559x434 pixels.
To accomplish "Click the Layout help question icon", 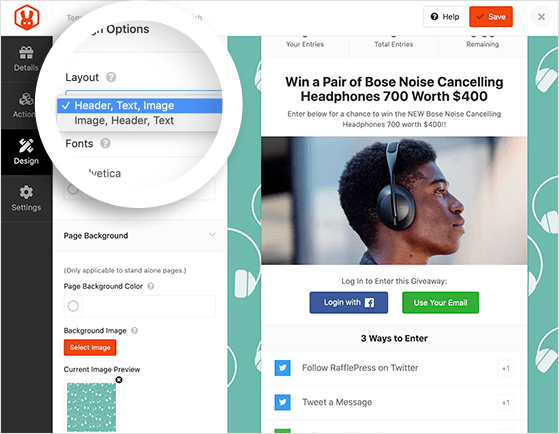I will 111,77.
